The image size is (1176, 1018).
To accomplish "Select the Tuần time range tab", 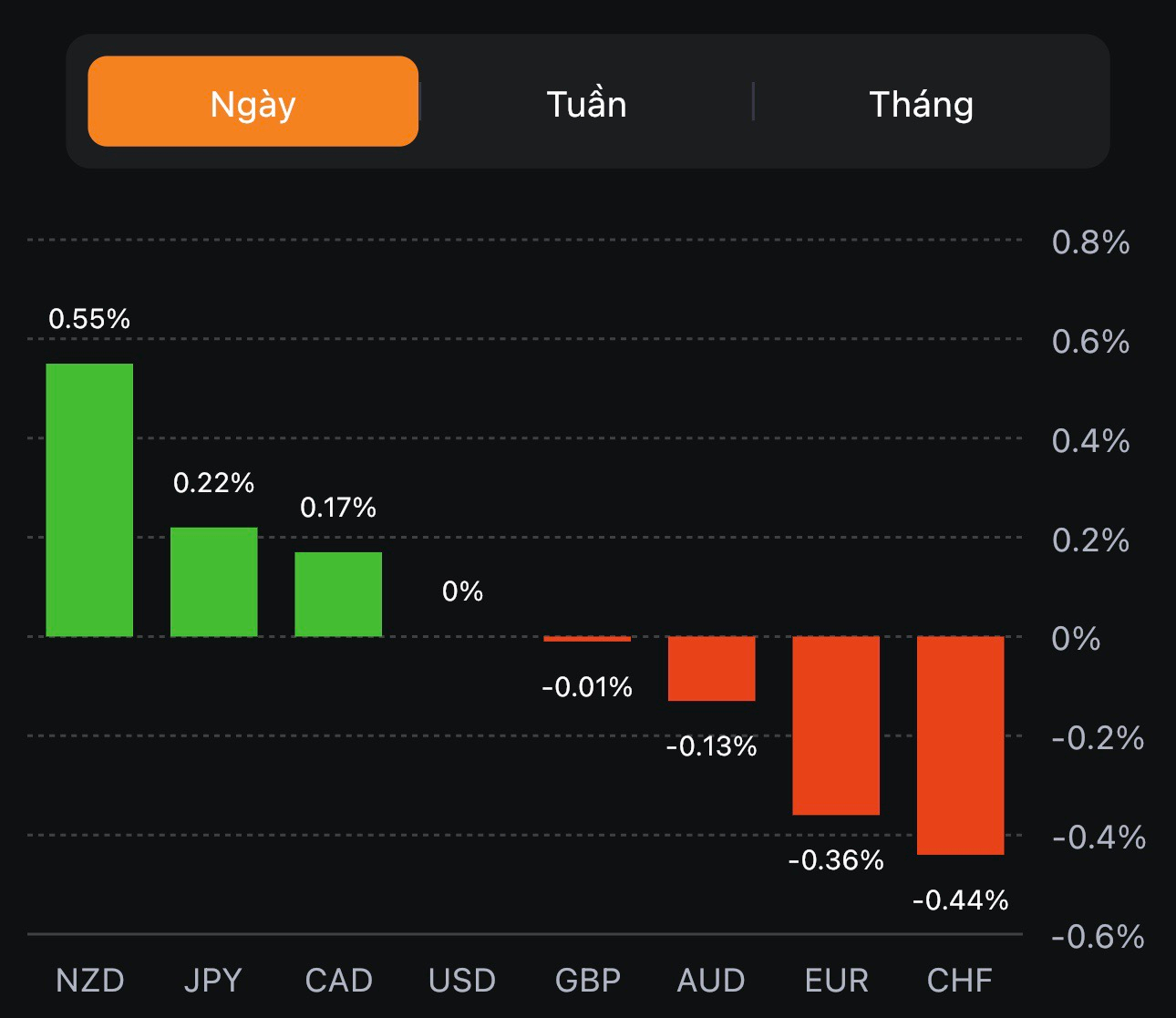I will click(586, 104).
